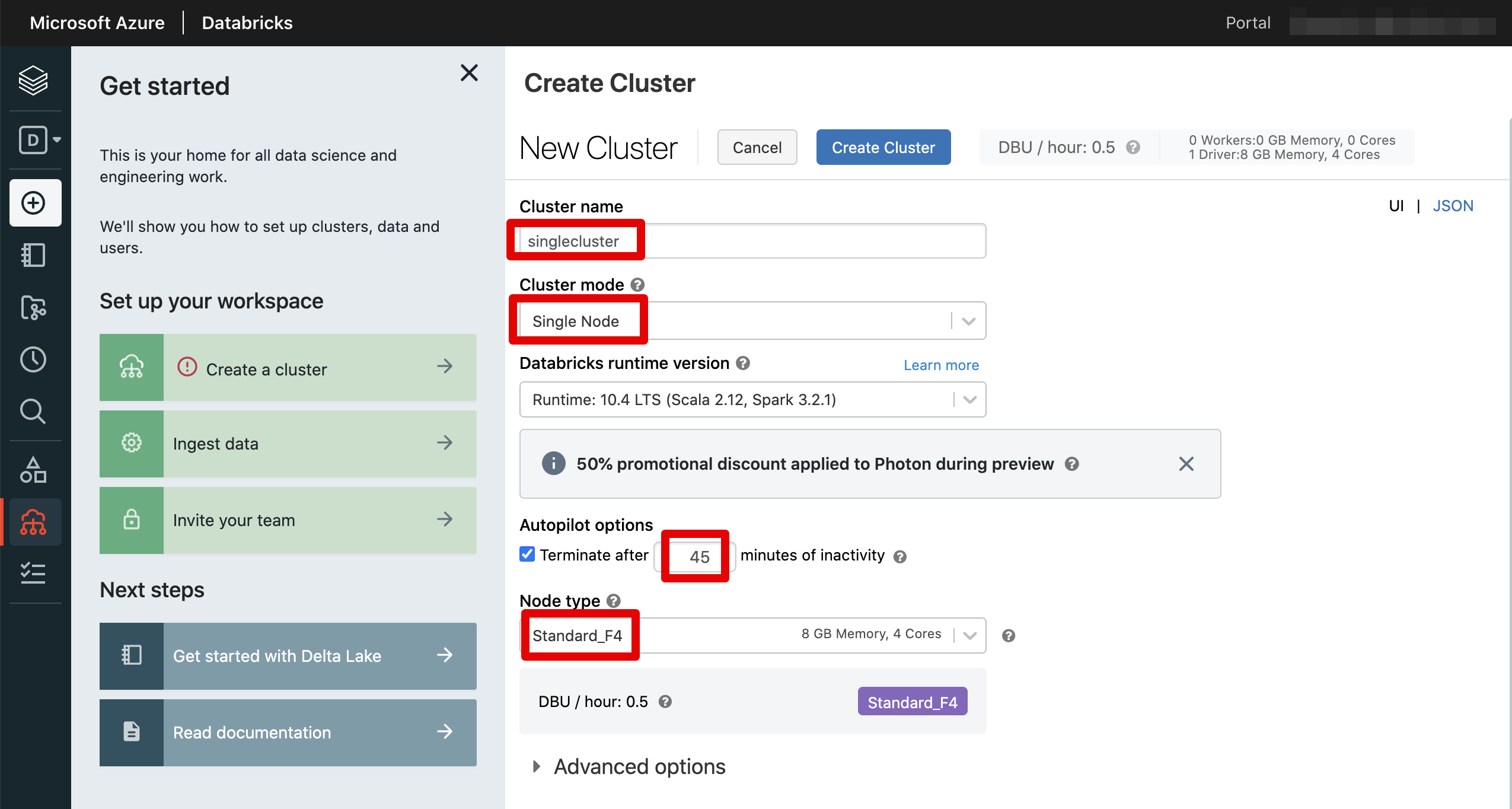Click the Create Cluster button
Viewport: 1512px width, 809px height.
(x=883, y=147)
